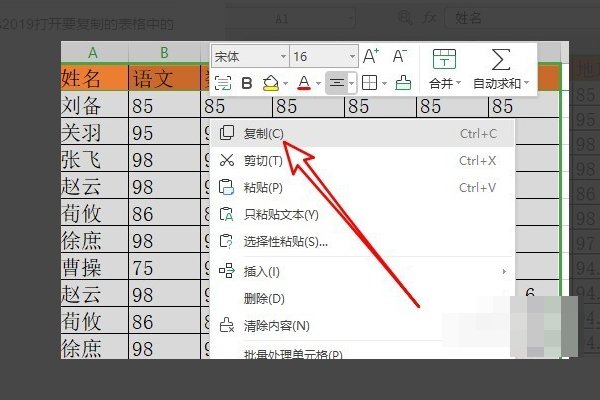Click the decrease font size icon

point(400,56)
